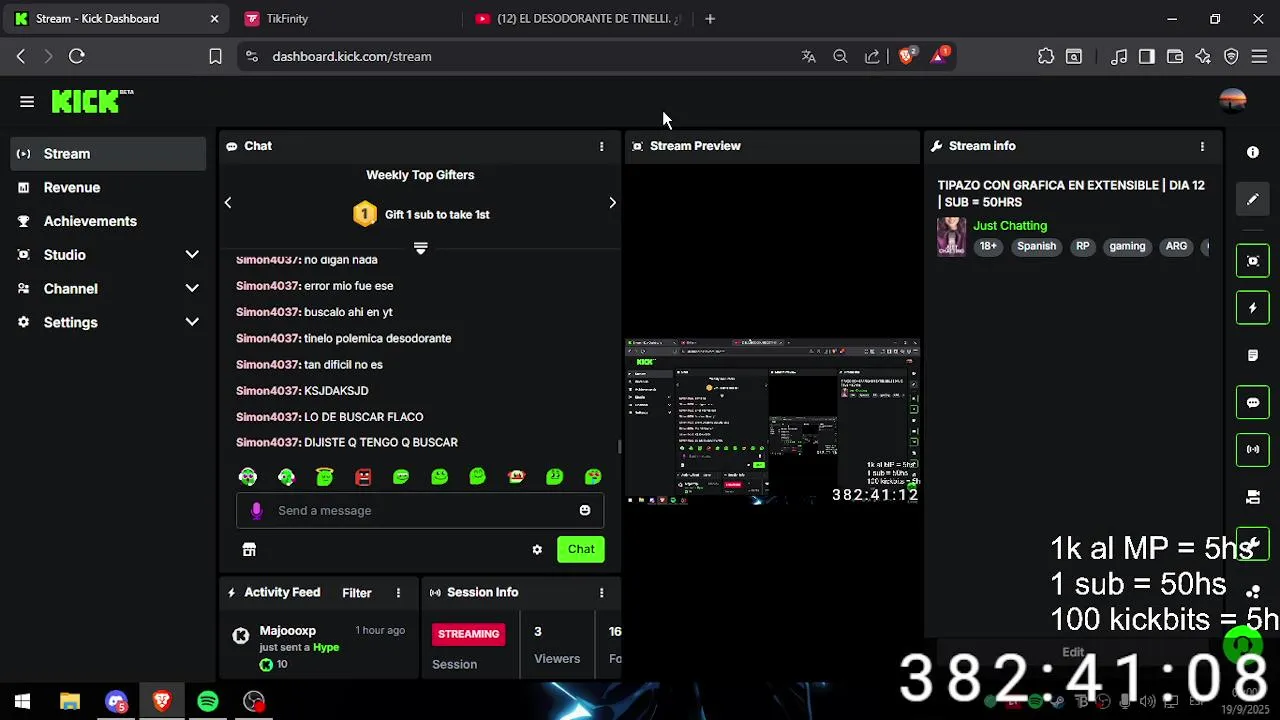Screen dimensions: 1280x720
Task: Click the Just Chatting category link
Action: coord(1010,226)
